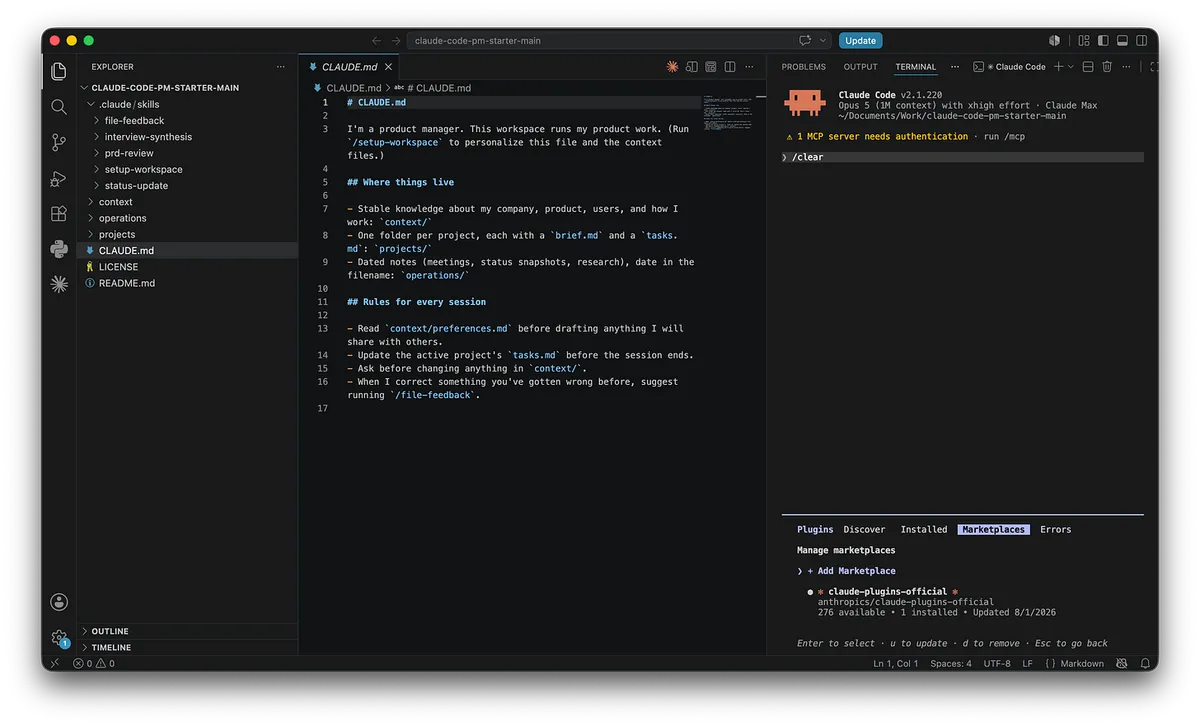The width and height of the screenshot is (1200, 726).
Task: Expand the setup-workspace folder
Action: pyautogui.click(x=143, y=169)
